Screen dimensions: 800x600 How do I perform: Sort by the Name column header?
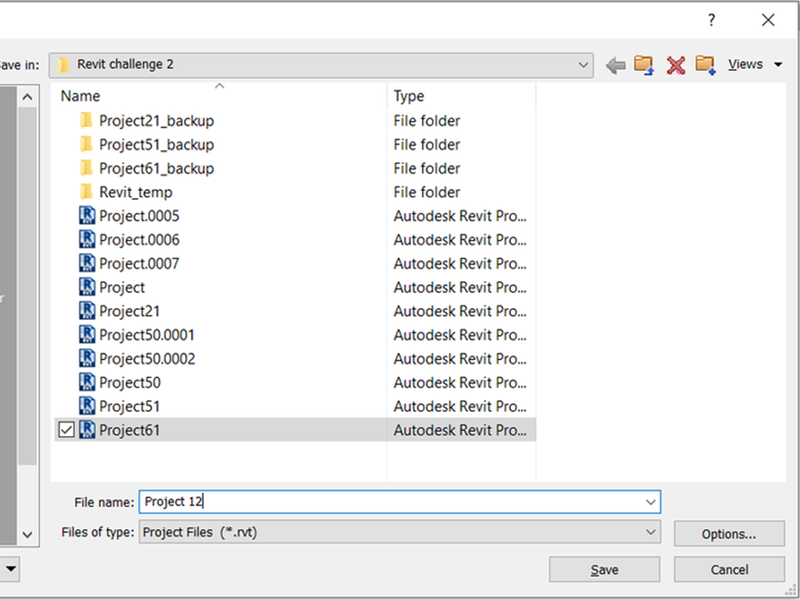(x=80, y=96)
